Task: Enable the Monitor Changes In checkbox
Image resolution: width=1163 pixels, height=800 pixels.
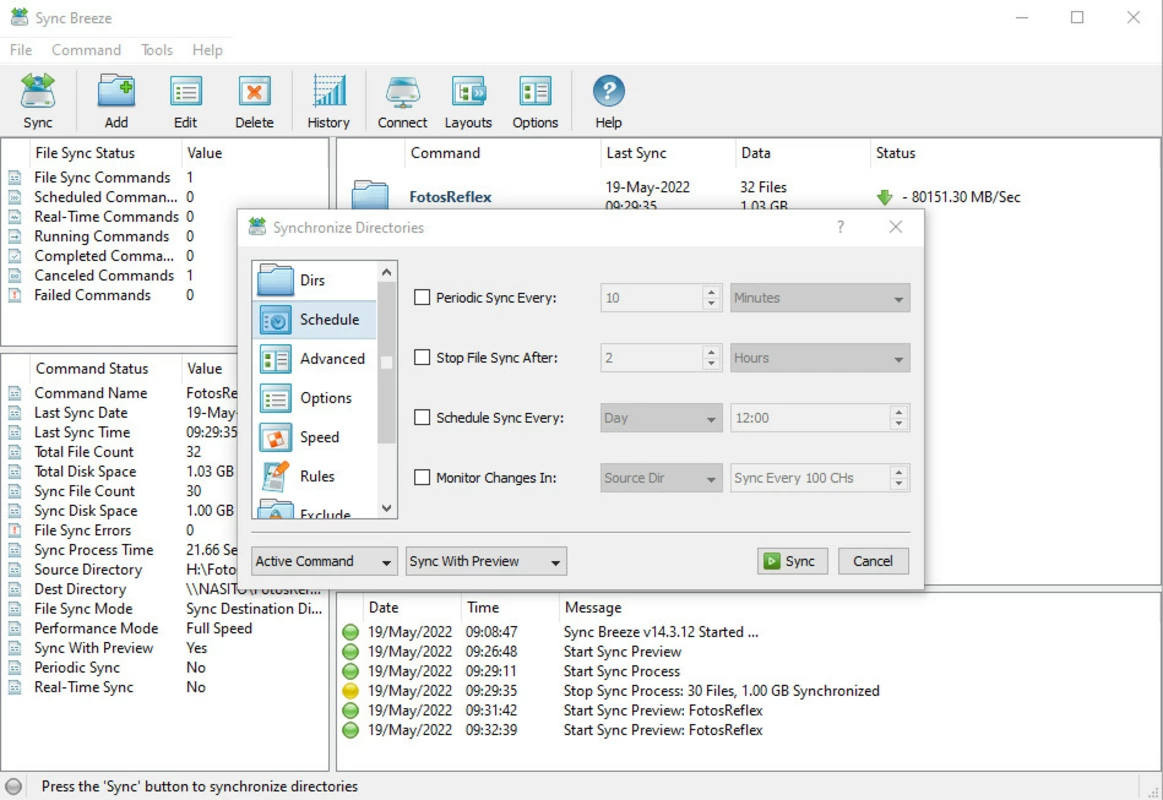Action: pyautogui.click(x=422, y=477)
